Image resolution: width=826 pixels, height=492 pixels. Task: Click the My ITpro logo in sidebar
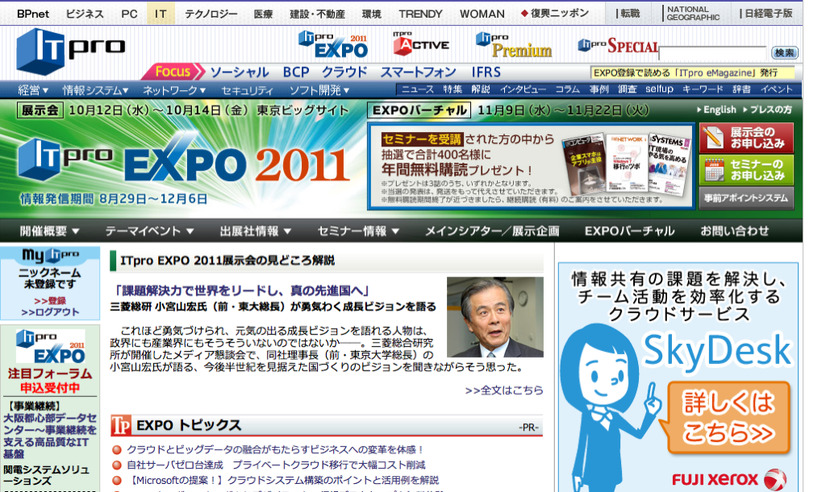(x=50, y=255)
